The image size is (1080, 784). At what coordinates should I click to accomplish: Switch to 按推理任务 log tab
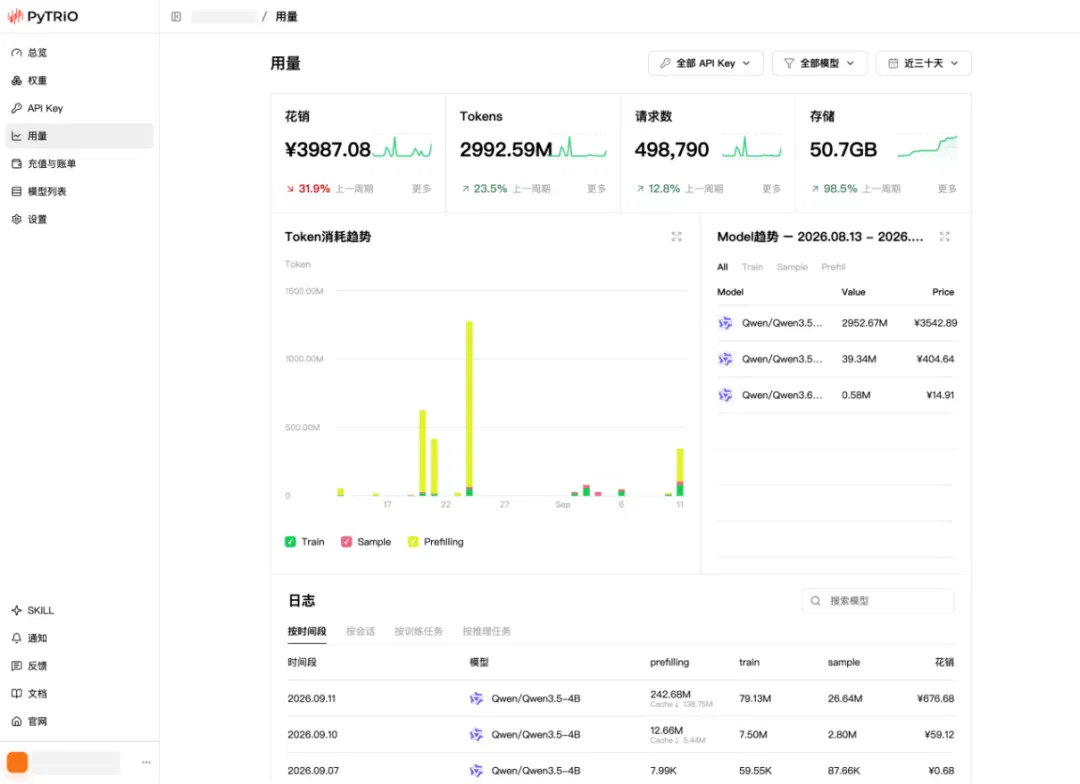tap(486, 631)
